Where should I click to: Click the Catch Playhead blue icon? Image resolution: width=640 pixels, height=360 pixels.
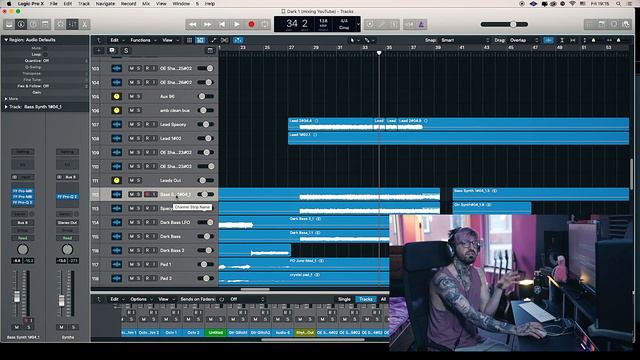(x=238, y=40)
